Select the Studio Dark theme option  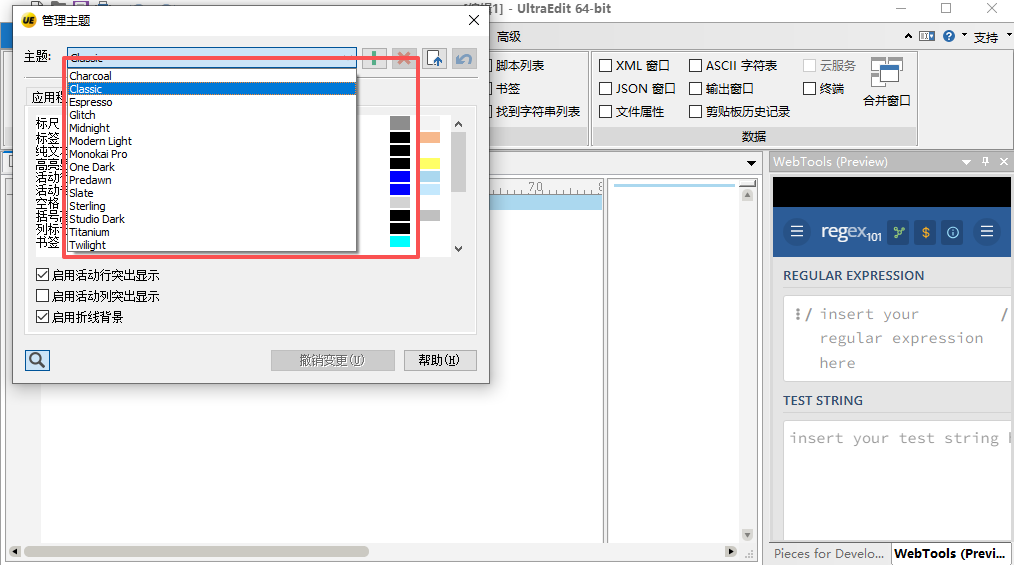pos(212,219)
